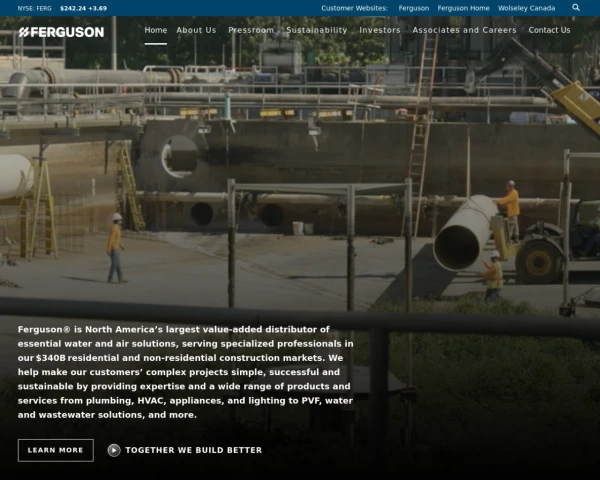600x480 pixels.
Task: Open Together We Build Better link
Action: (x=194, y=450)
